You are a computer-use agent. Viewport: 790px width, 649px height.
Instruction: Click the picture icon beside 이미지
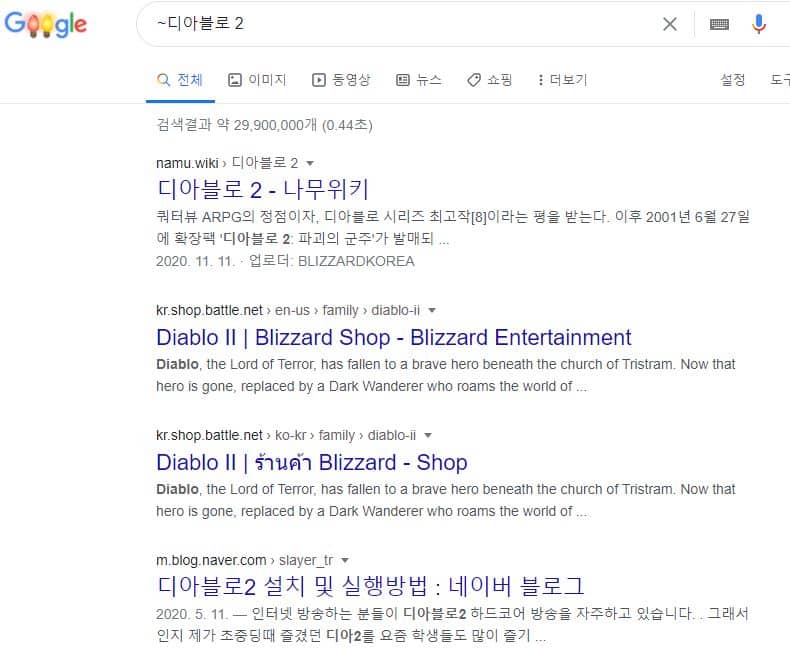[235, 80]
